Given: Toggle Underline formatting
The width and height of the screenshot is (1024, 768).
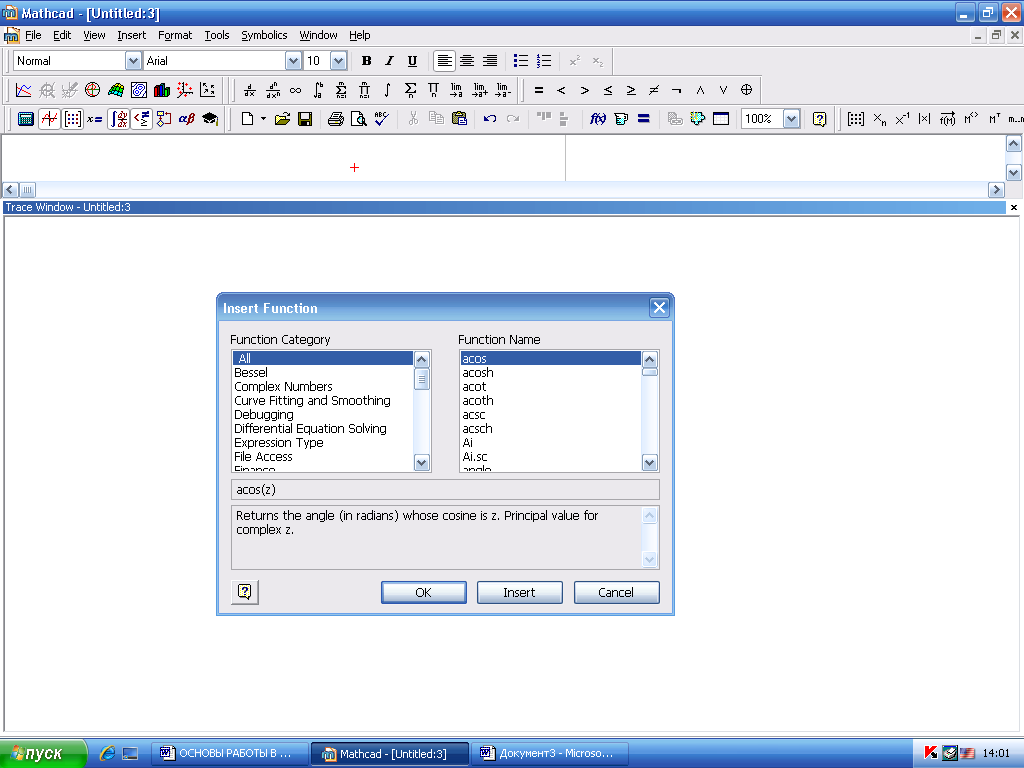Looking at the screenshot, I should [x=412, y=61].
